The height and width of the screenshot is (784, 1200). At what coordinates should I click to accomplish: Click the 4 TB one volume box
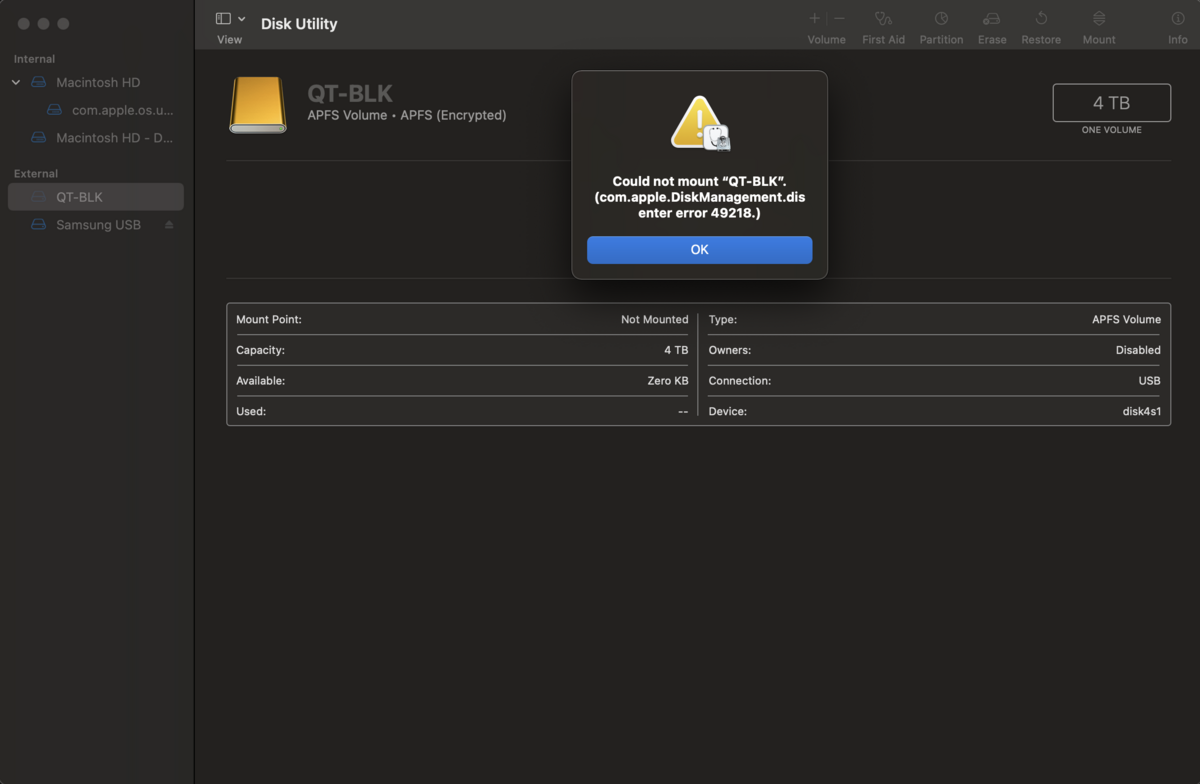[x=1111, y=103]
